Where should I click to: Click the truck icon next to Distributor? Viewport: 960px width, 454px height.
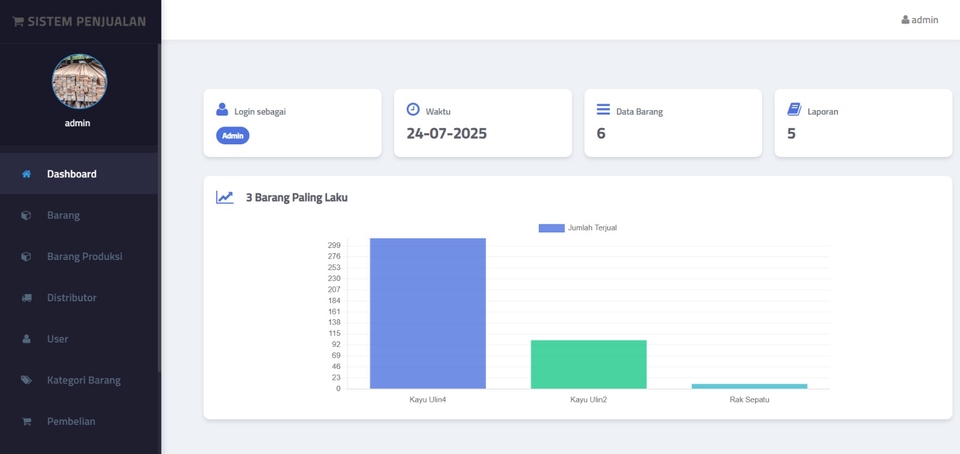pos(26,298)
